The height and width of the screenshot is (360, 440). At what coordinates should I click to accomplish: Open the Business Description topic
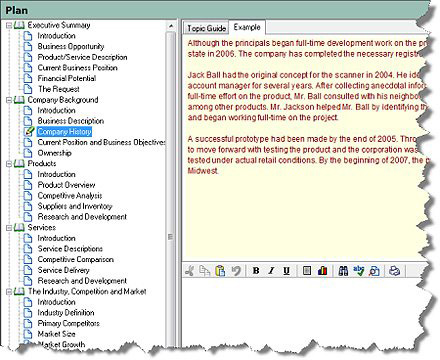point(71,121)
